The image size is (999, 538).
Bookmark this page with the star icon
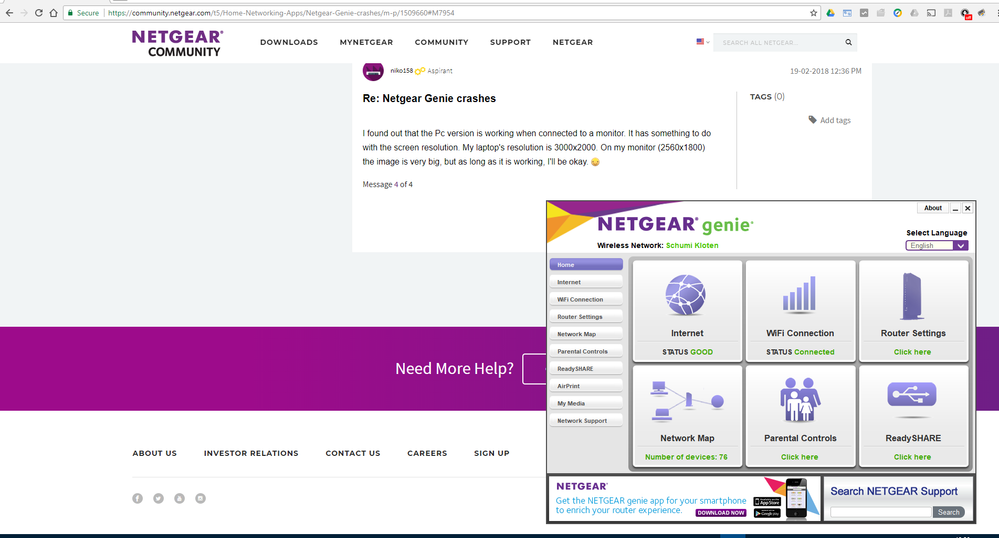point(814,13)
